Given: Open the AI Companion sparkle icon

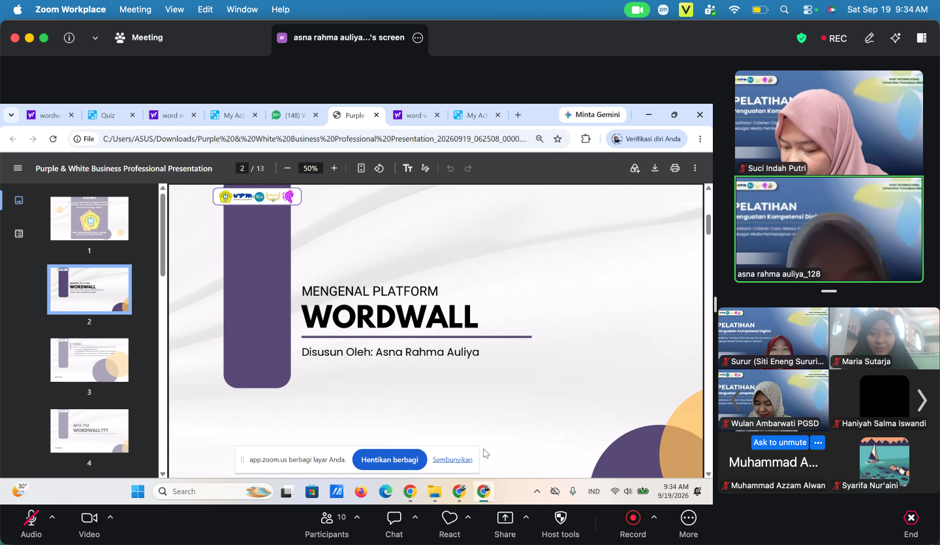Looking at the screenshot, I should tap(896, 38).
